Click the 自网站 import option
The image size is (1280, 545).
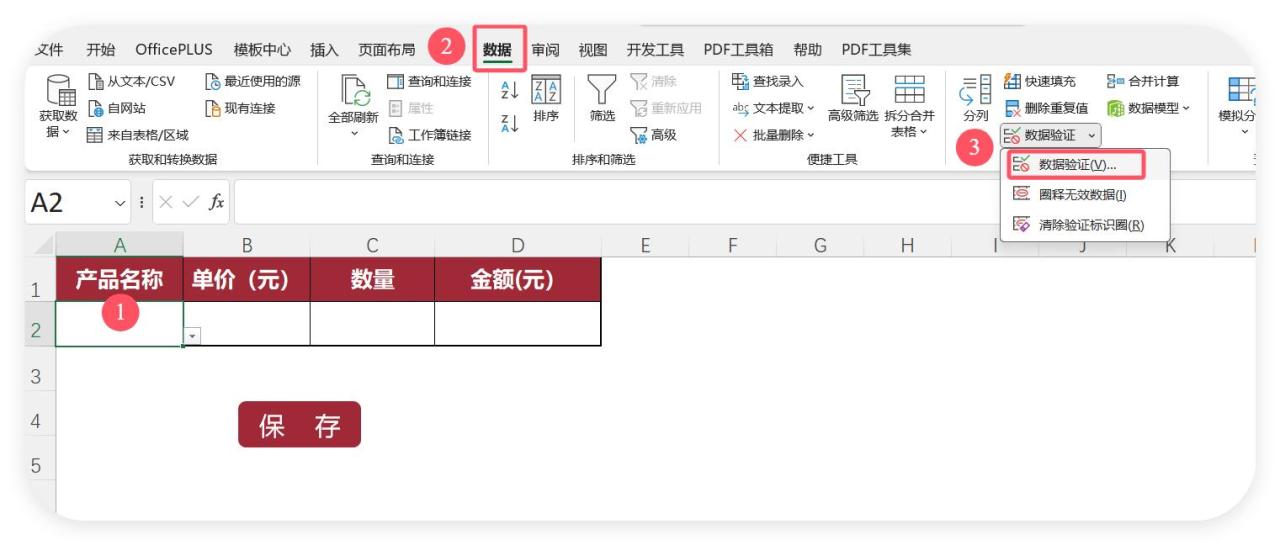point(117,108)
